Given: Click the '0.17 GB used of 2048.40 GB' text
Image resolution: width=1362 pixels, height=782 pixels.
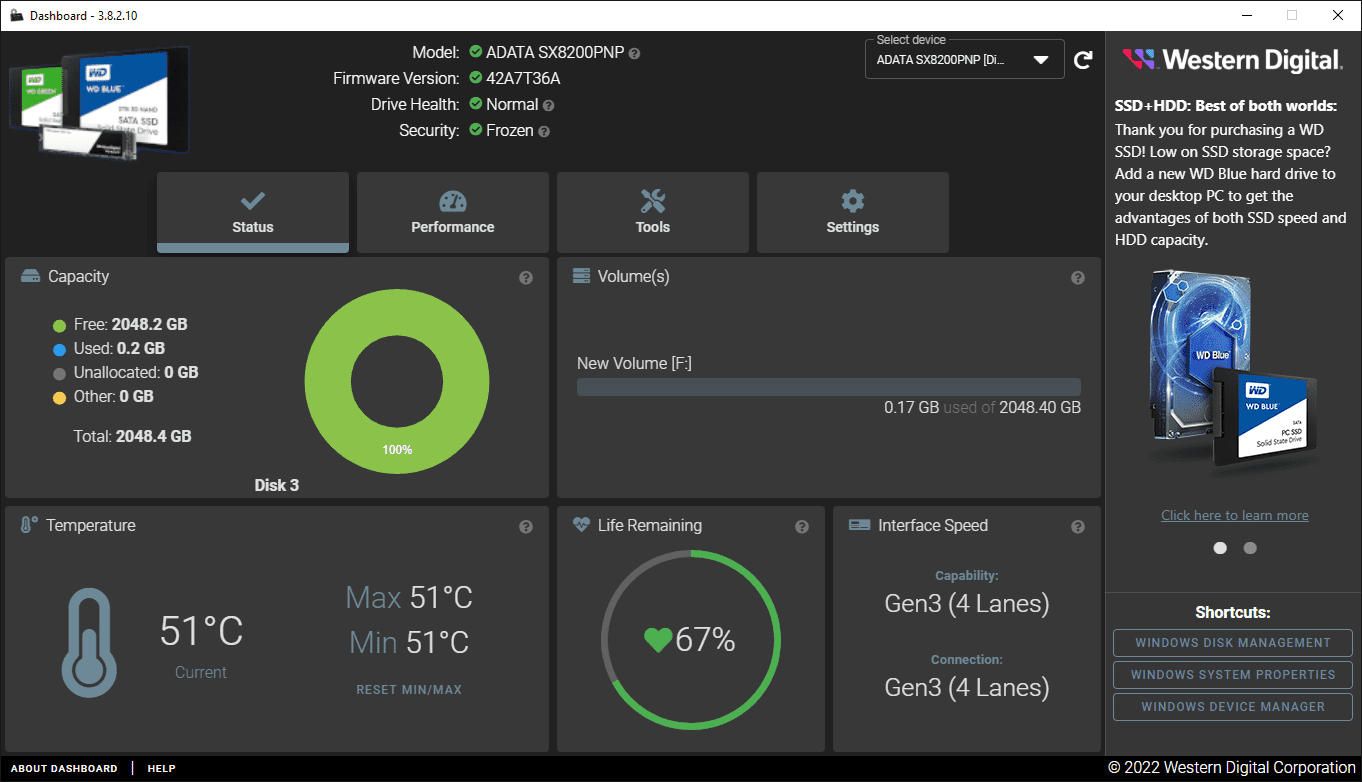Looking at the screenshot, I should point(982,408).
